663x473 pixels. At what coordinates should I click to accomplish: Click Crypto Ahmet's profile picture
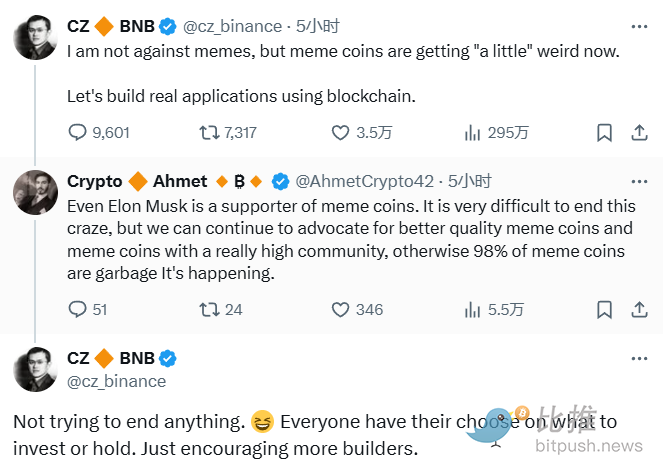coord(35,191)
